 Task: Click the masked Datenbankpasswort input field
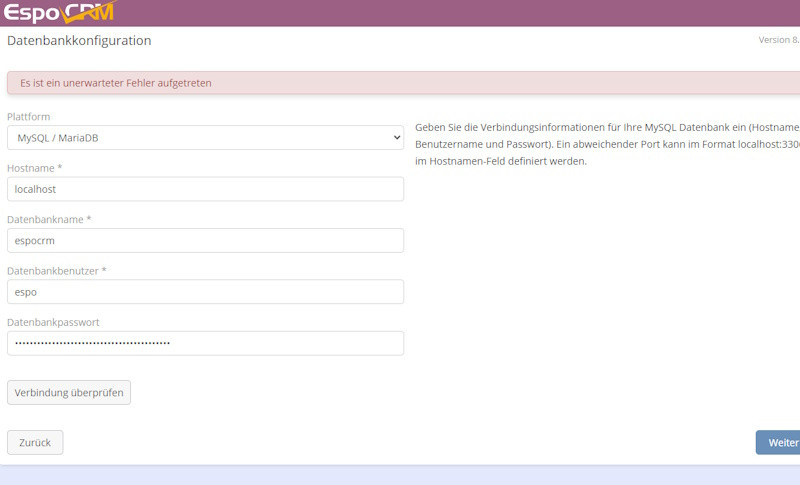[x=205, y=343]
